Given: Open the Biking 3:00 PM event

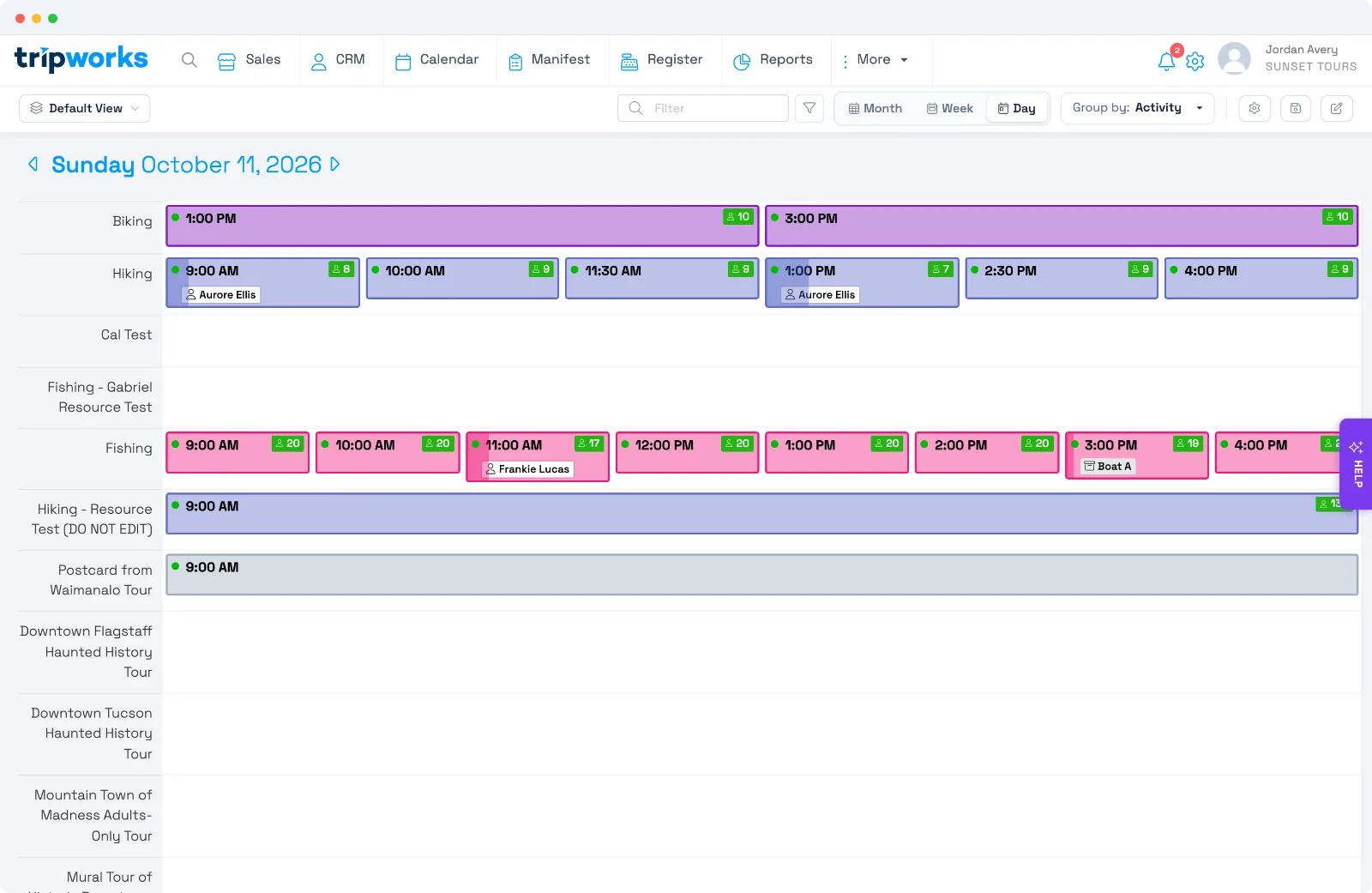Looking at the screenshot, I should (1062, 226).
